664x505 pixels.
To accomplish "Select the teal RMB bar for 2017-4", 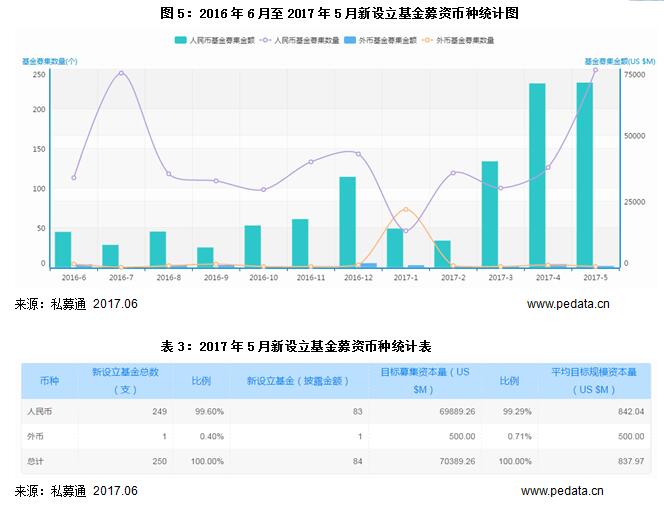I will pyautogui.click(x=537, y=175).
